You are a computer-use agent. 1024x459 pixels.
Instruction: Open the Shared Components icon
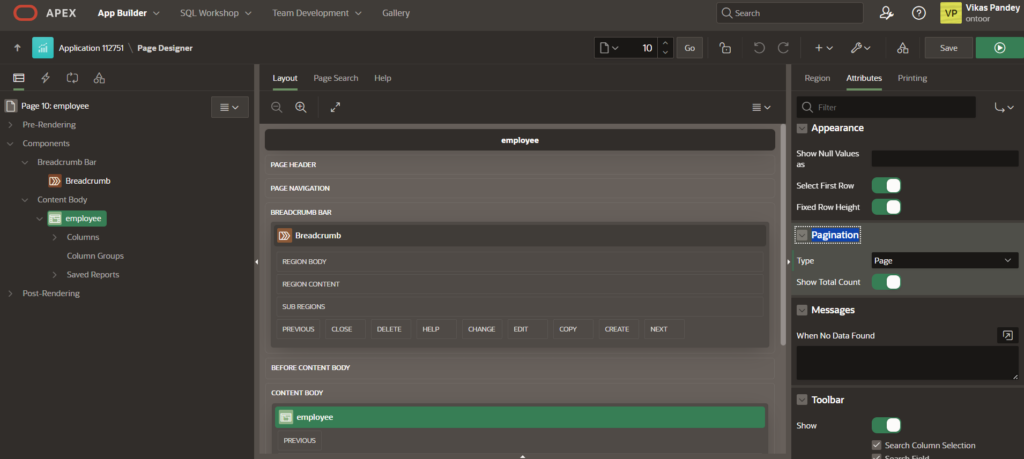pyautogui.click(x=903, y=47)
